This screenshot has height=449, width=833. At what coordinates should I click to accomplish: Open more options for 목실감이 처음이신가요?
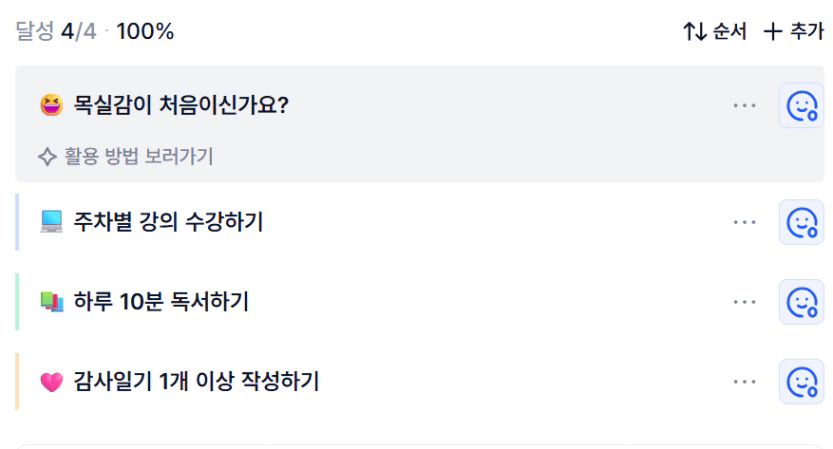(744, 105)
